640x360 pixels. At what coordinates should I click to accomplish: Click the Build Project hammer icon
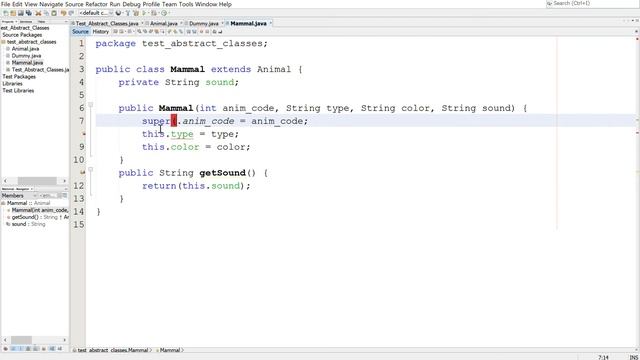tap(127, 13)
